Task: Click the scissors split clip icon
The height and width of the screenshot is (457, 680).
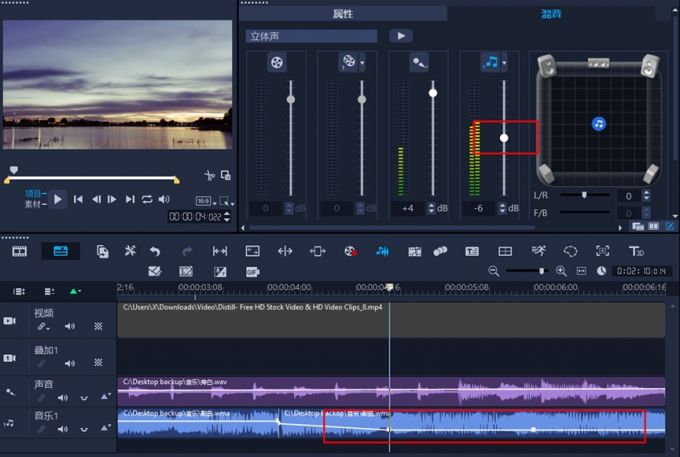Action: (x=209, y=175)
